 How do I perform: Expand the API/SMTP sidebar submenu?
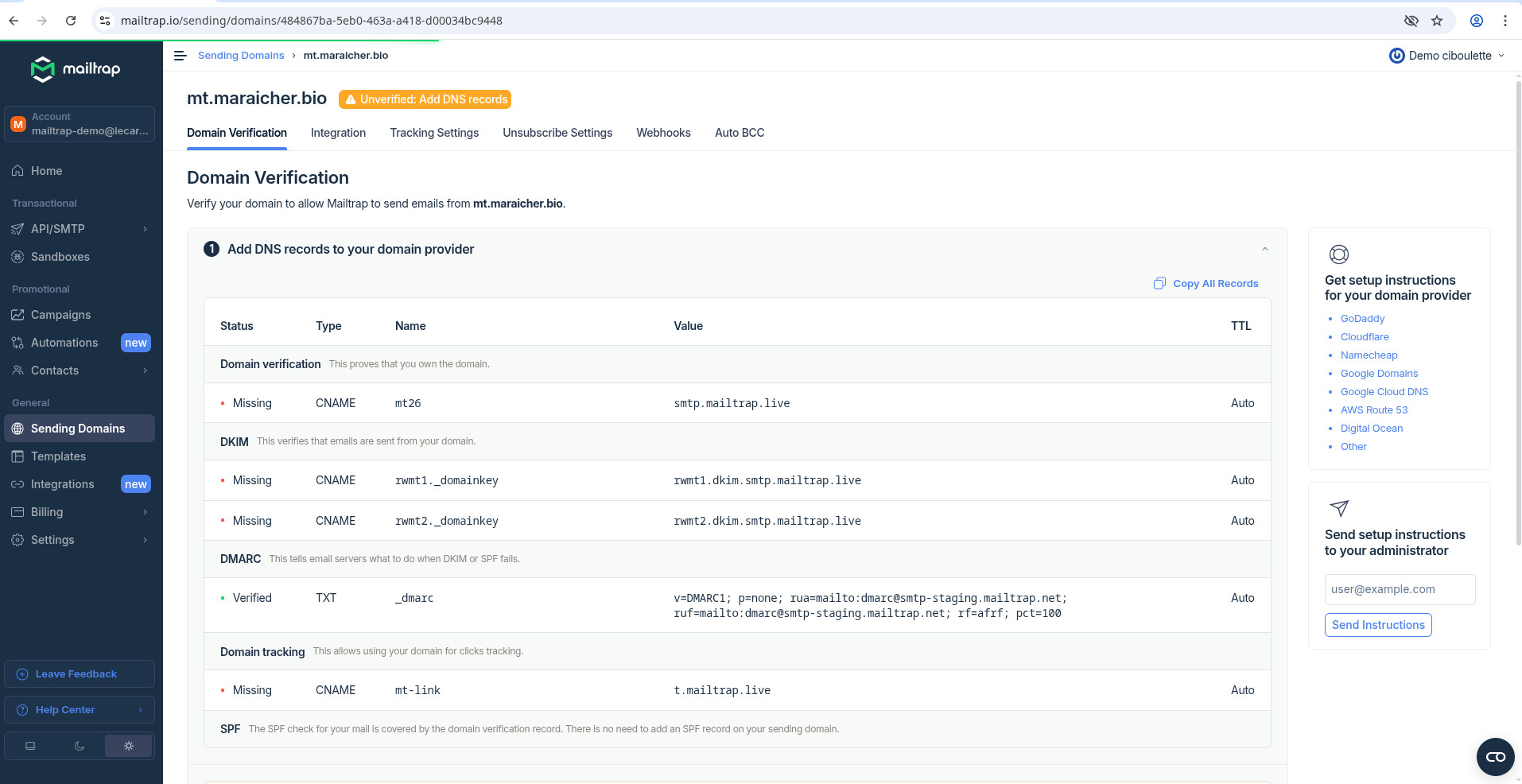click(145, 229)
